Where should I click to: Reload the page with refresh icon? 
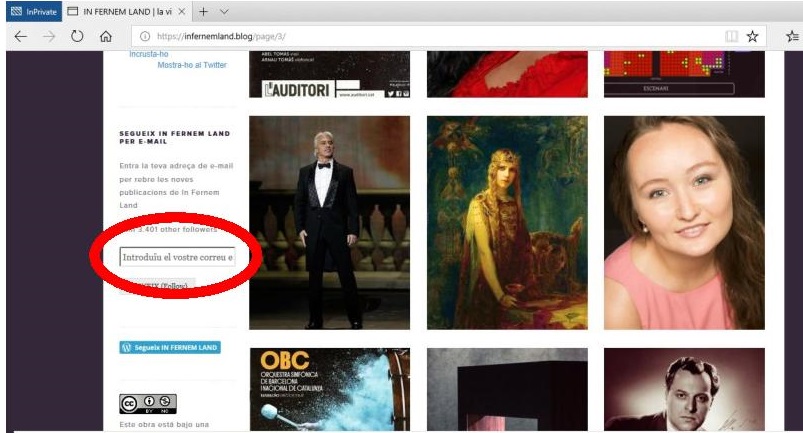pyautogui.click(x=76, y=36)
